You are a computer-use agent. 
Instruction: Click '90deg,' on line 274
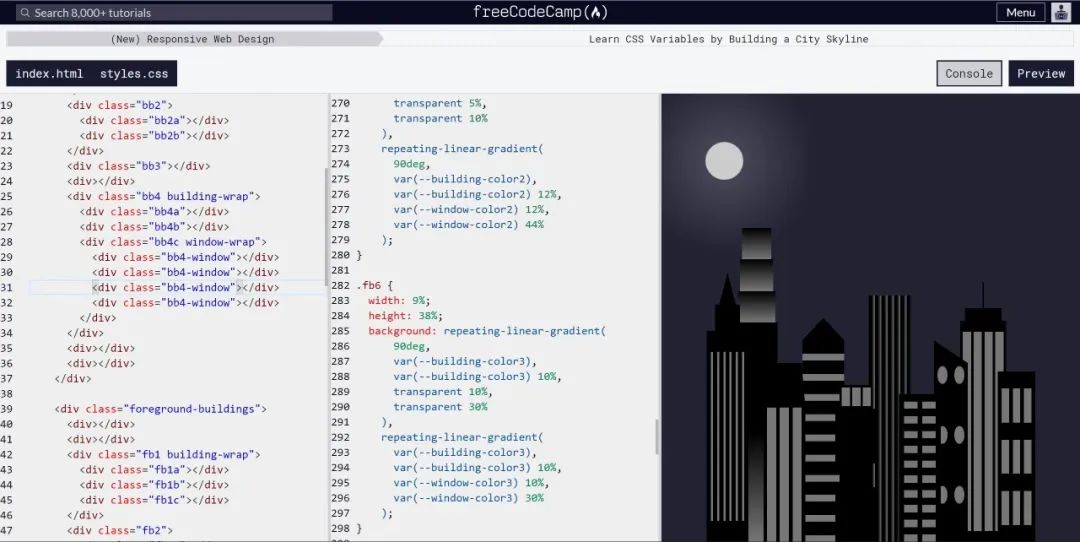pos(411,164)
